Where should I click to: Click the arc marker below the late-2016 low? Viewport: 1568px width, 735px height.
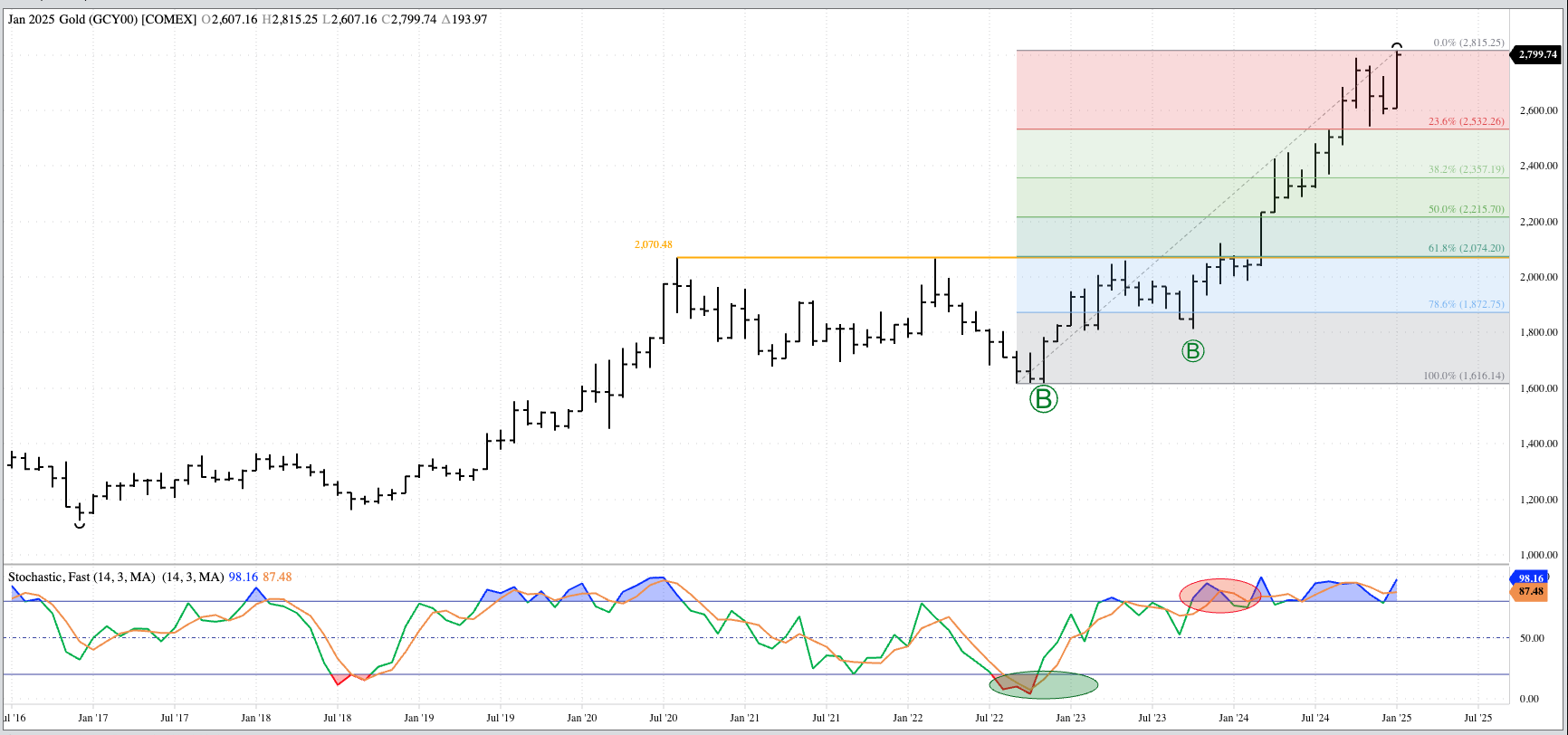coord(80,524)
